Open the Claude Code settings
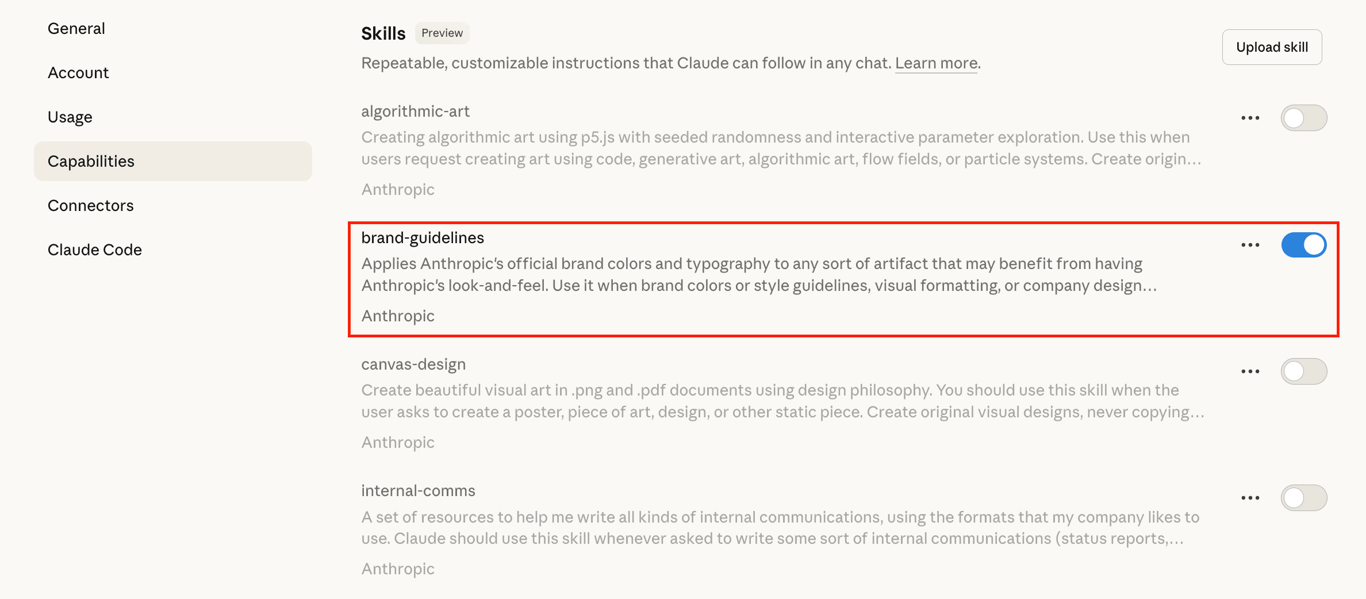The width and height of the screenshot is (1366, 599). point(94,249)
